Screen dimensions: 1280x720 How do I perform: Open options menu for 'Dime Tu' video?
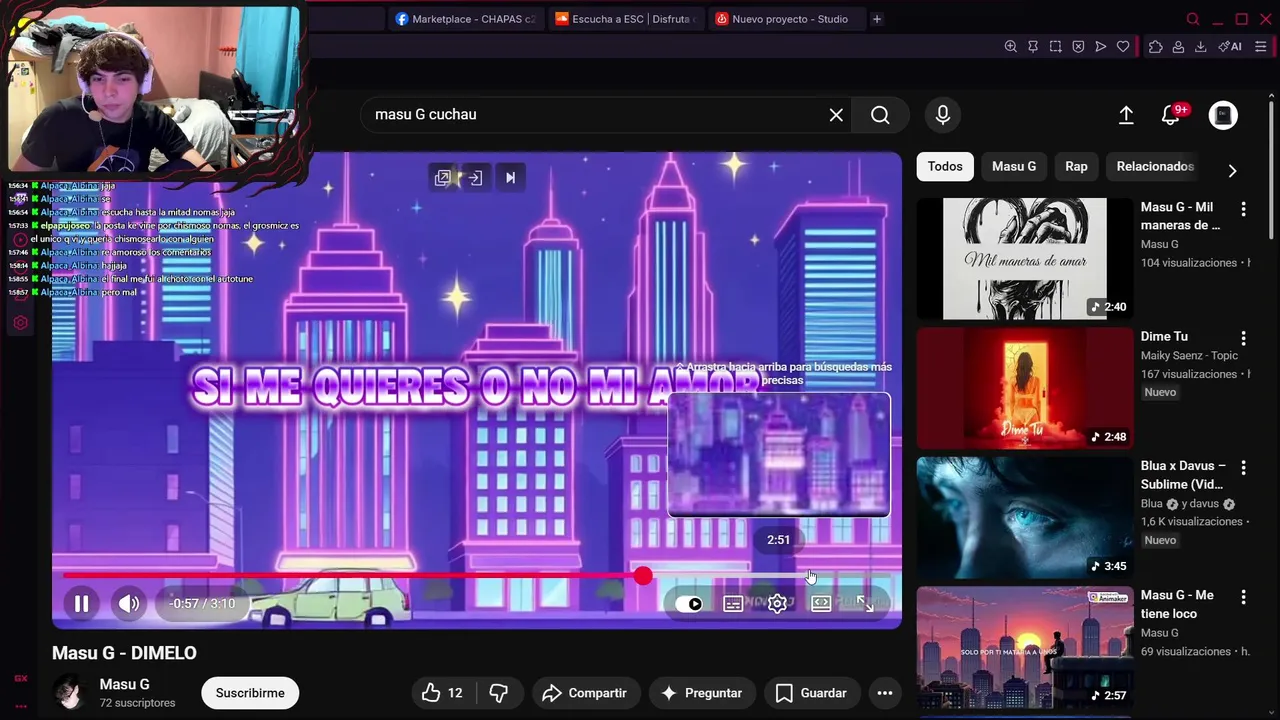coord(1243,338)
